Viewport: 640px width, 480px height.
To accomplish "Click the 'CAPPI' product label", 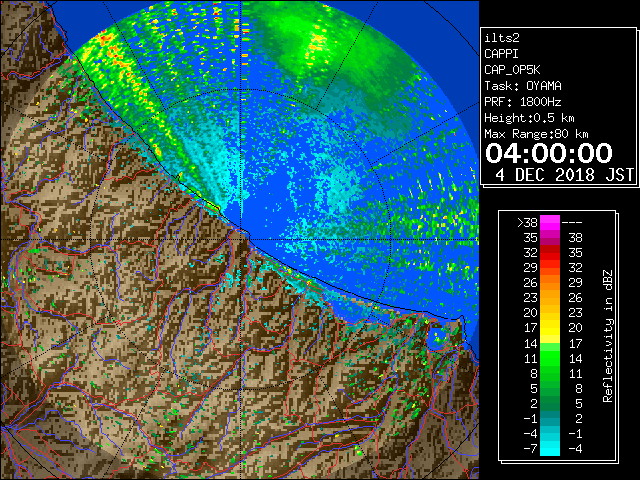I will 501,54.
